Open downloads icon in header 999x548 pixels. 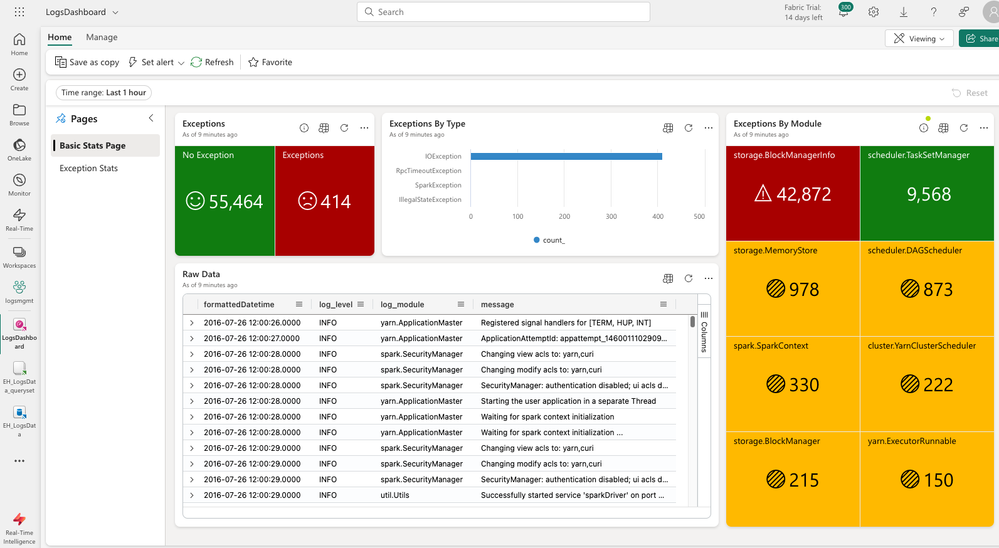(x=903, y=11)
